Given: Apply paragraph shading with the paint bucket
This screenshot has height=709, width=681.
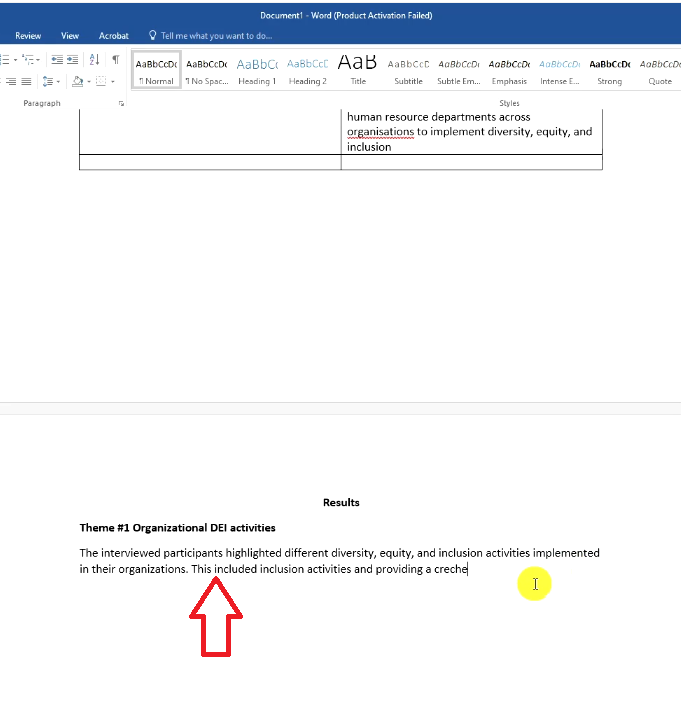Looking at the screenshot, I should [x=78, y=81].
